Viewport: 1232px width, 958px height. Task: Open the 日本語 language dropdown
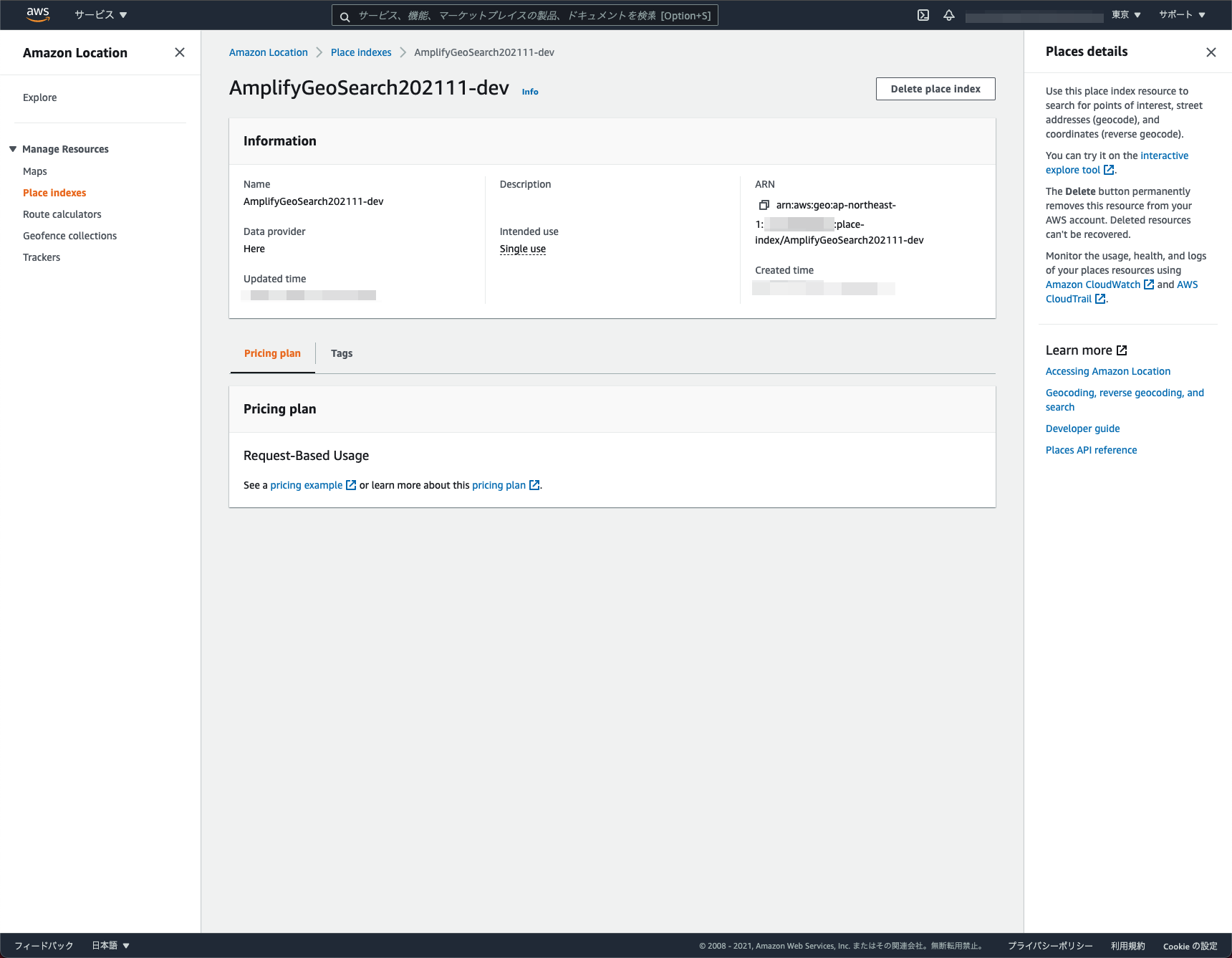click(110, 946)
